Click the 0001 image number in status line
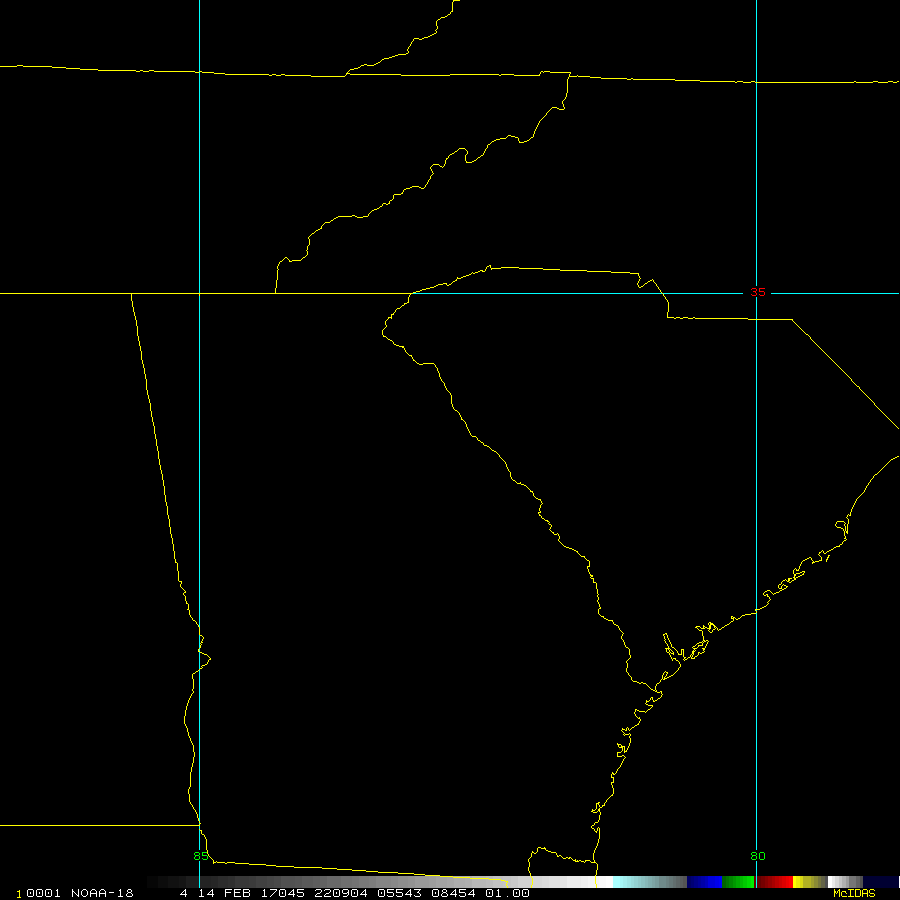Screen dimensions: 900x900 (x=44, y=893)
